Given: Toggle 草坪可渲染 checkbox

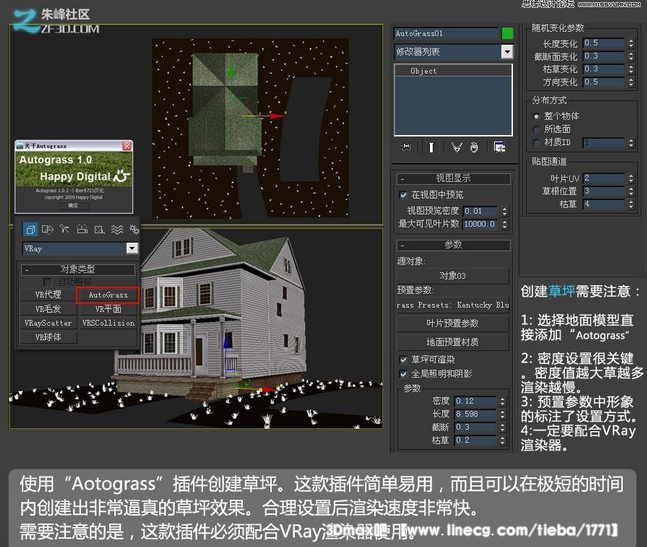Looking at the screenshot, I should pyautogui.click(x=403, y=359).
